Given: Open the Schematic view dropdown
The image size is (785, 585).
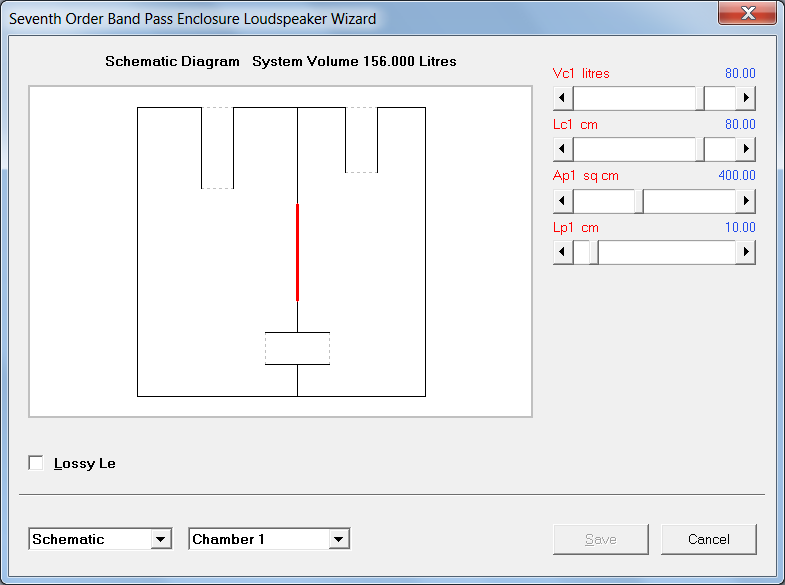Looking at the screenshot, I should pos(160,539).
